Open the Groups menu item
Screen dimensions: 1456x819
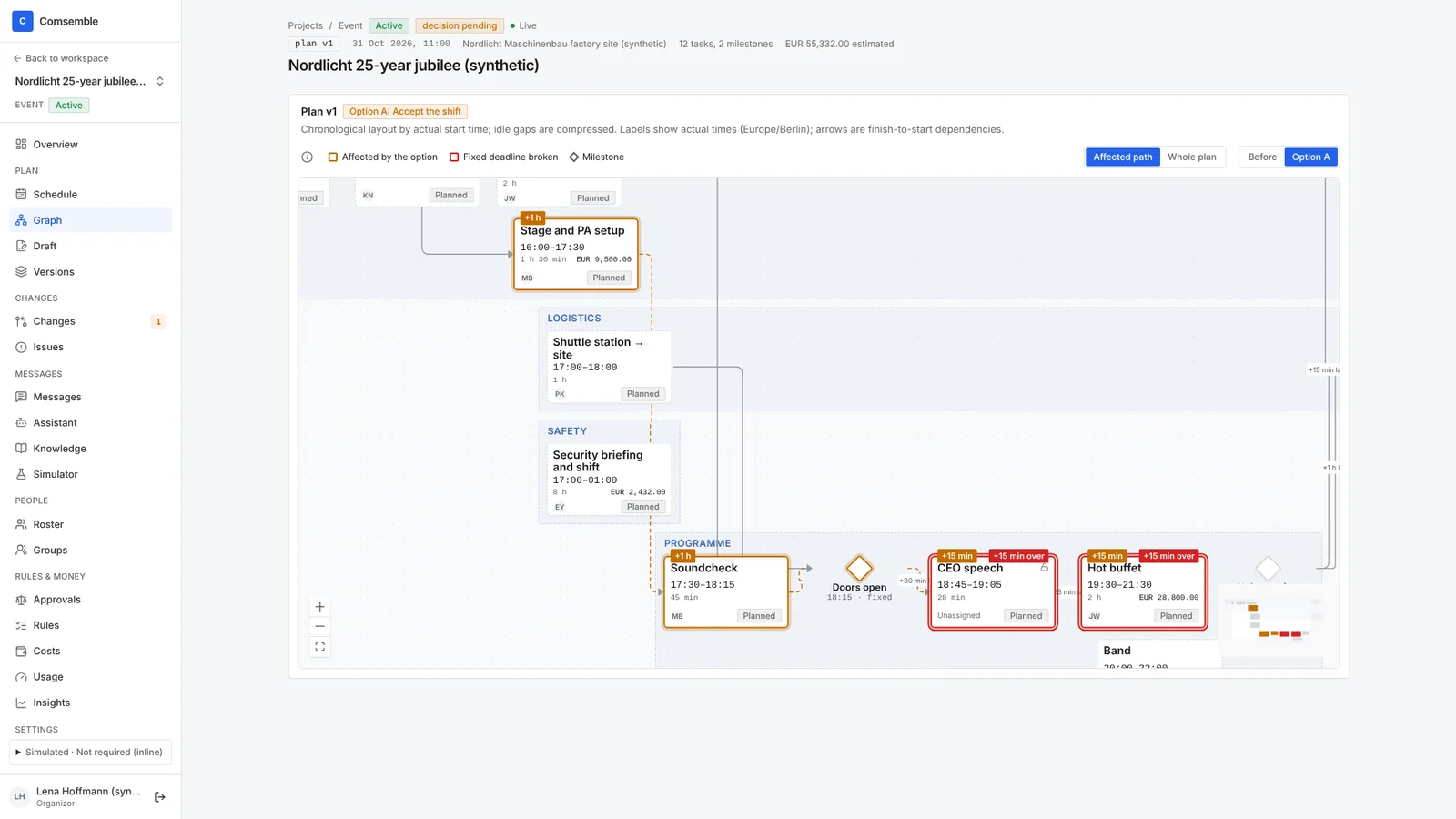(x=90, y=551)
